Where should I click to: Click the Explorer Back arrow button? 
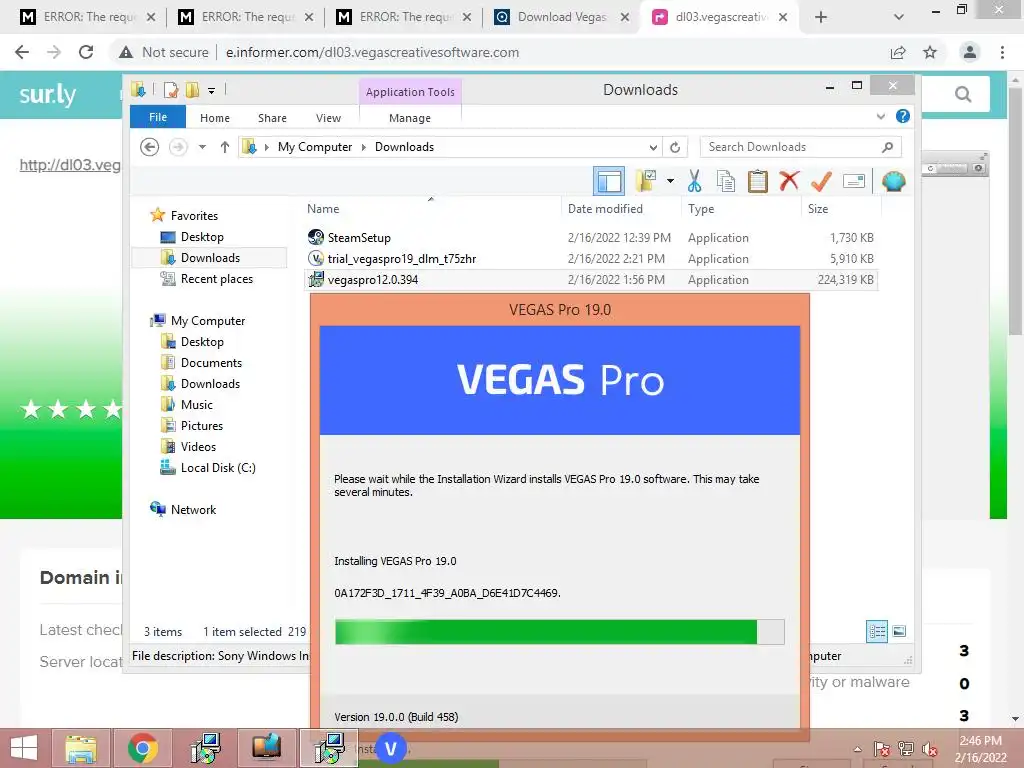(x=150, y=147)
